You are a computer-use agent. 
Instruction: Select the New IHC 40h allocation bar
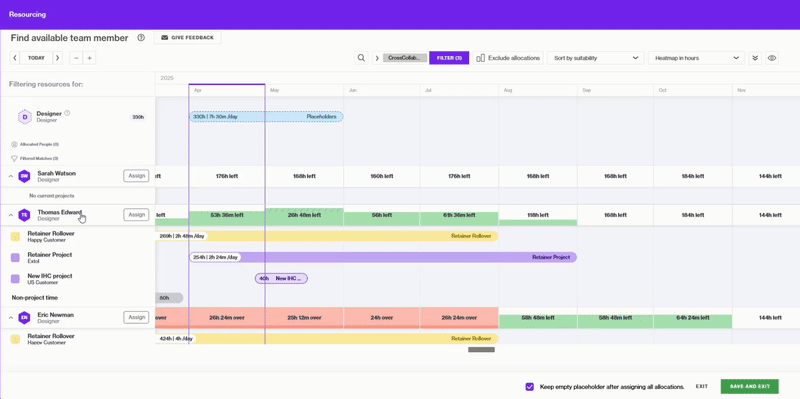click(x=281, y=279)
